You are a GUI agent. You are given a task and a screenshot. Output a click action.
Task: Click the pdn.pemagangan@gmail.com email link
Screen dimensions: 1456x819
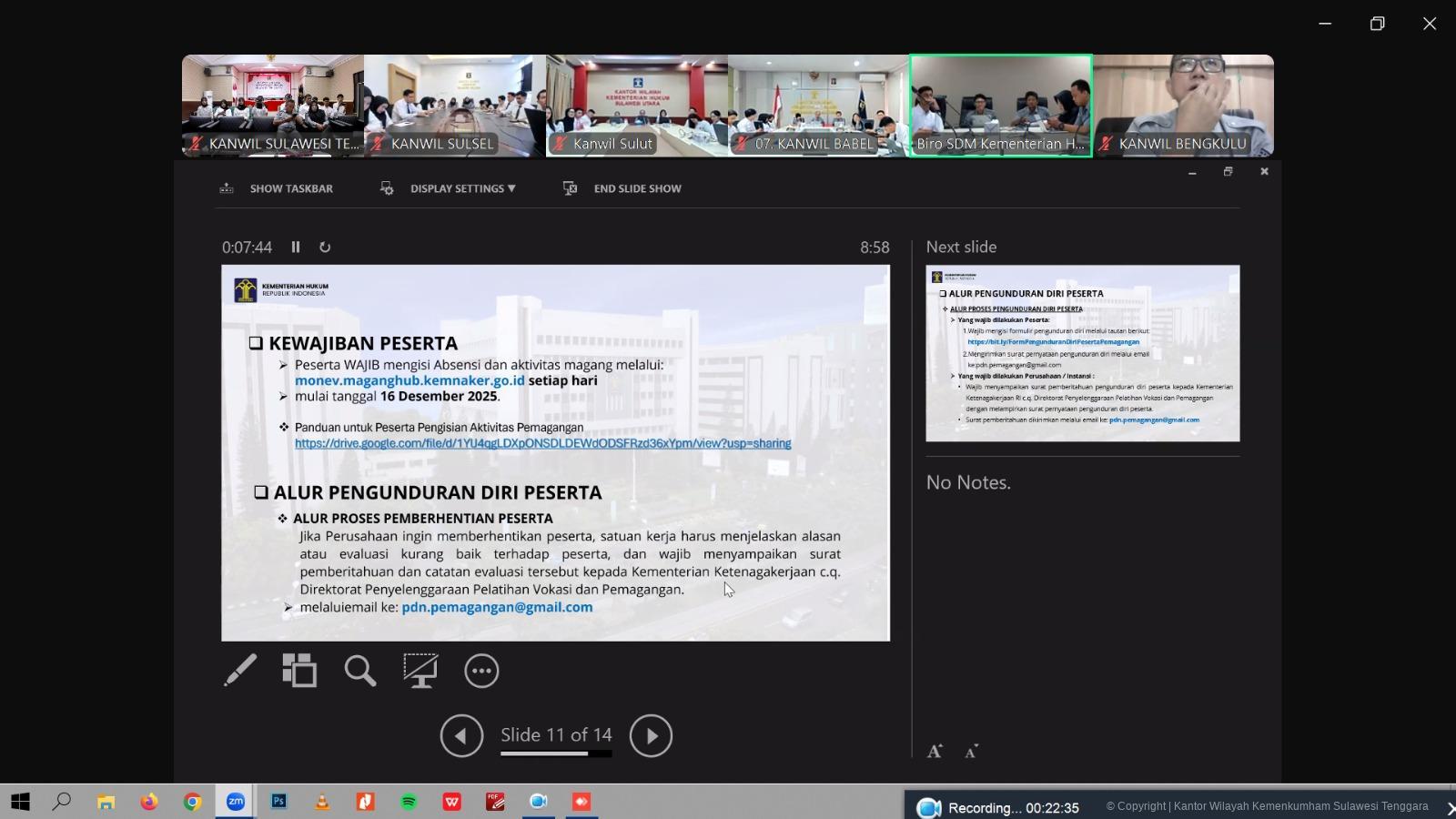[497, 607]
